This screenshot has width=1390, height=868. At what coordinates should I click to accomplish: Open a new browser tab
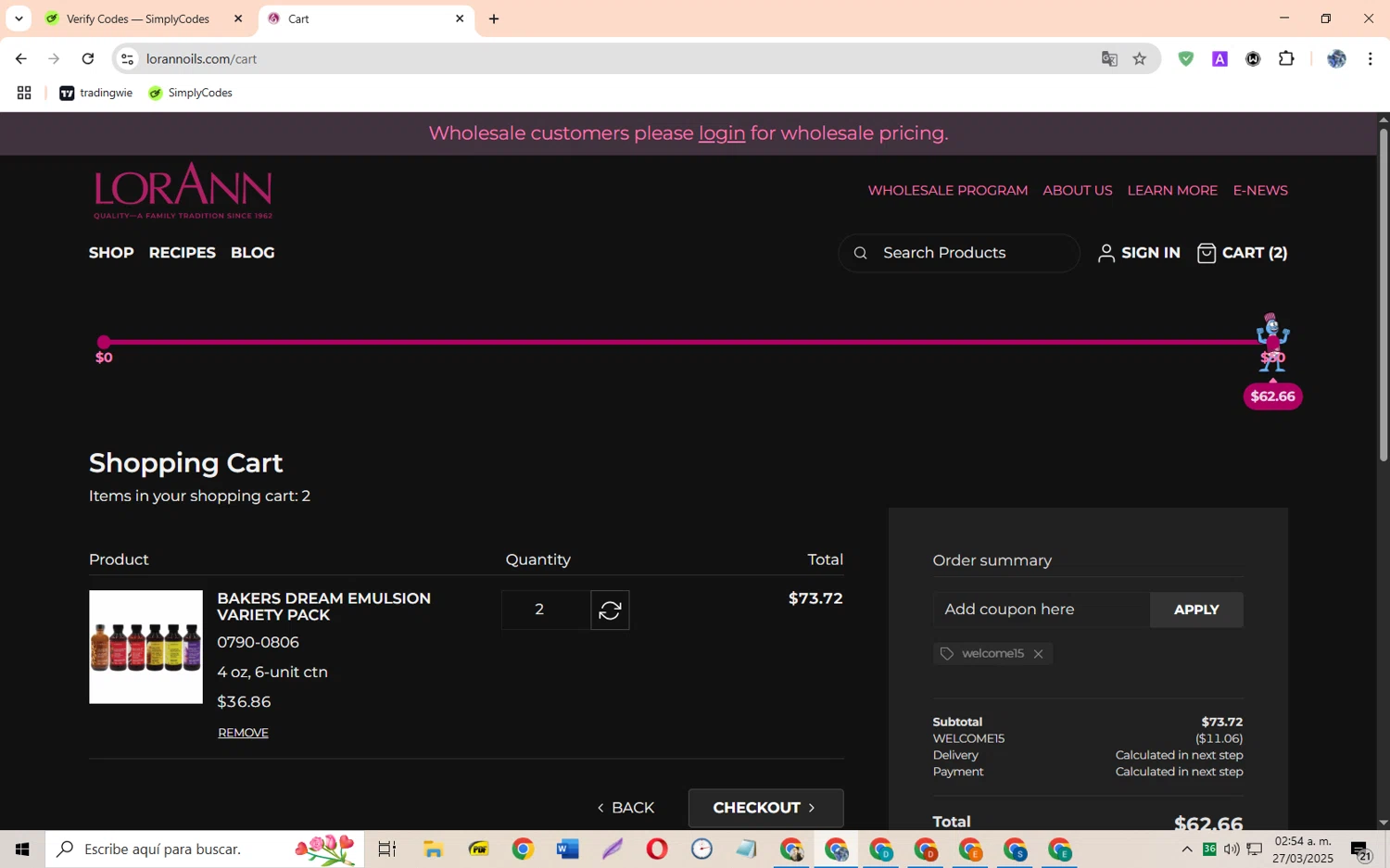coord(494,19)
